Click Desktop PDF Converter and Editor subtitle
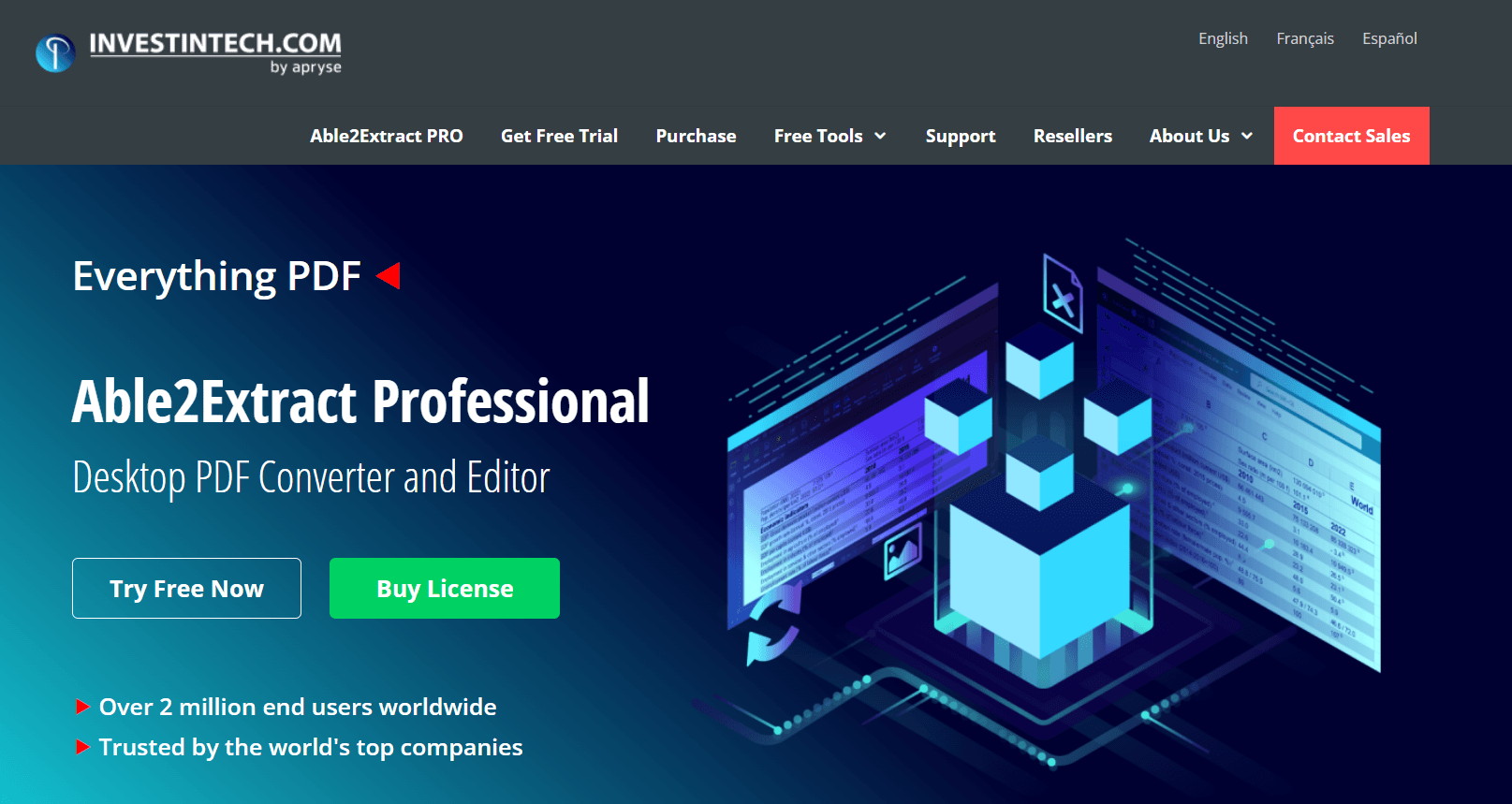This screenshot has width=1512, height=804. pyautogui.click(x=311, y=478)
